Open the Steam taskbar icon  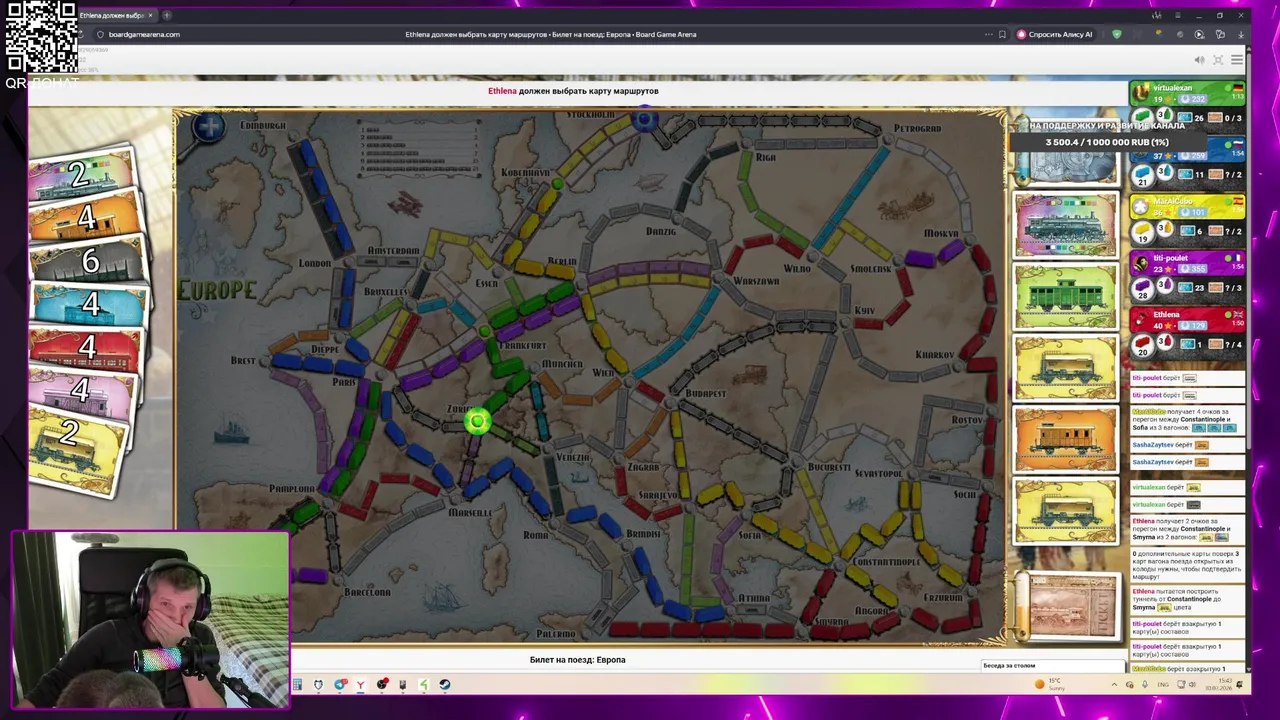pos(445,685)
